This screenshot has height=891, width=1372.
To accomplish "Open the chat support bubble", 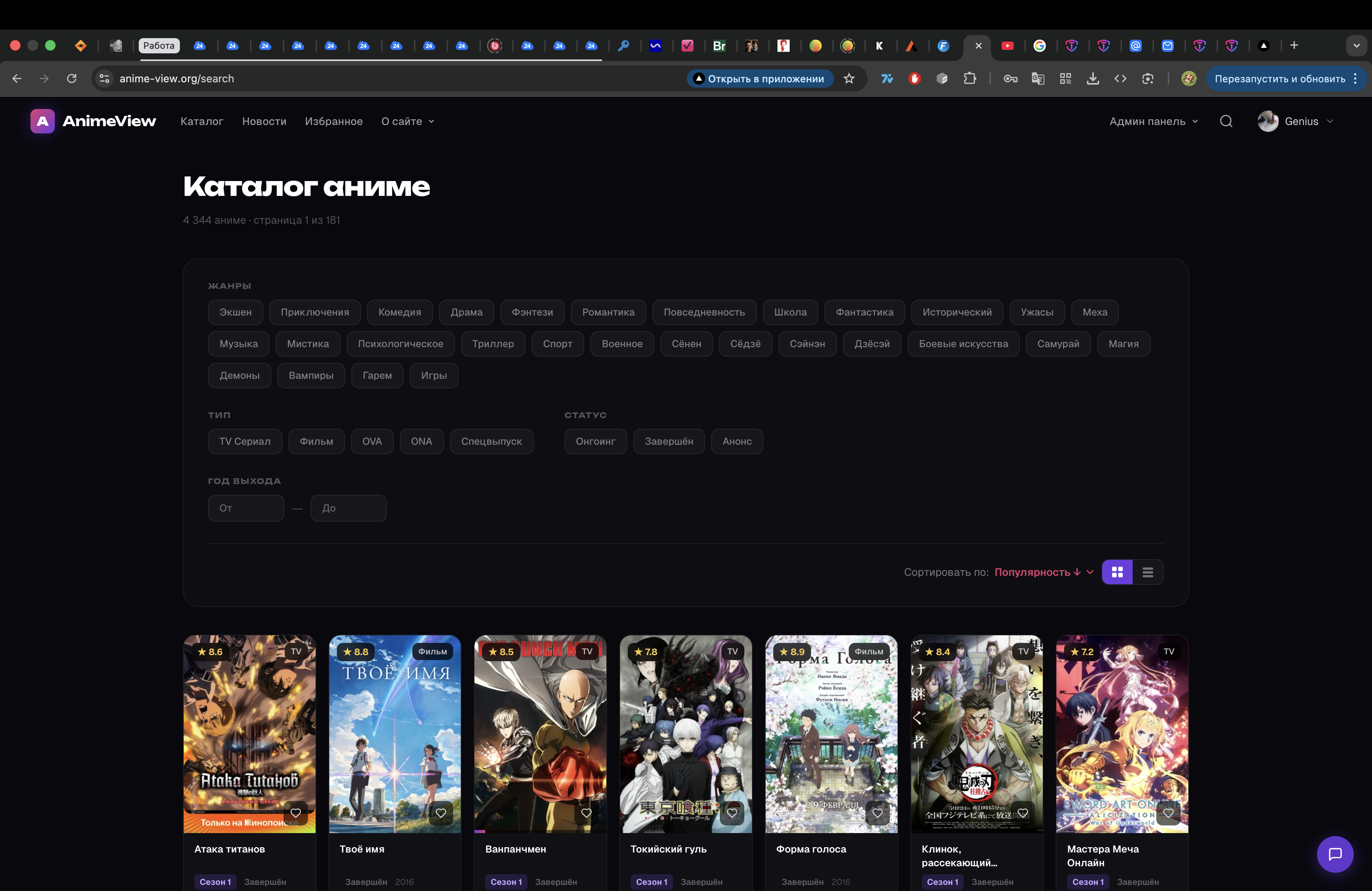I will click(1335, 854).
